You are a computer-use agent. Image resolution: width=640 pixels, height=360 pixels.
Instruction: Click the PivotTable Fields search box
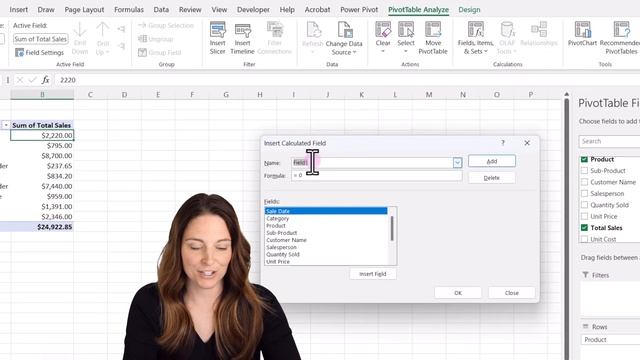pyautogui.click(x=610, y=141)
